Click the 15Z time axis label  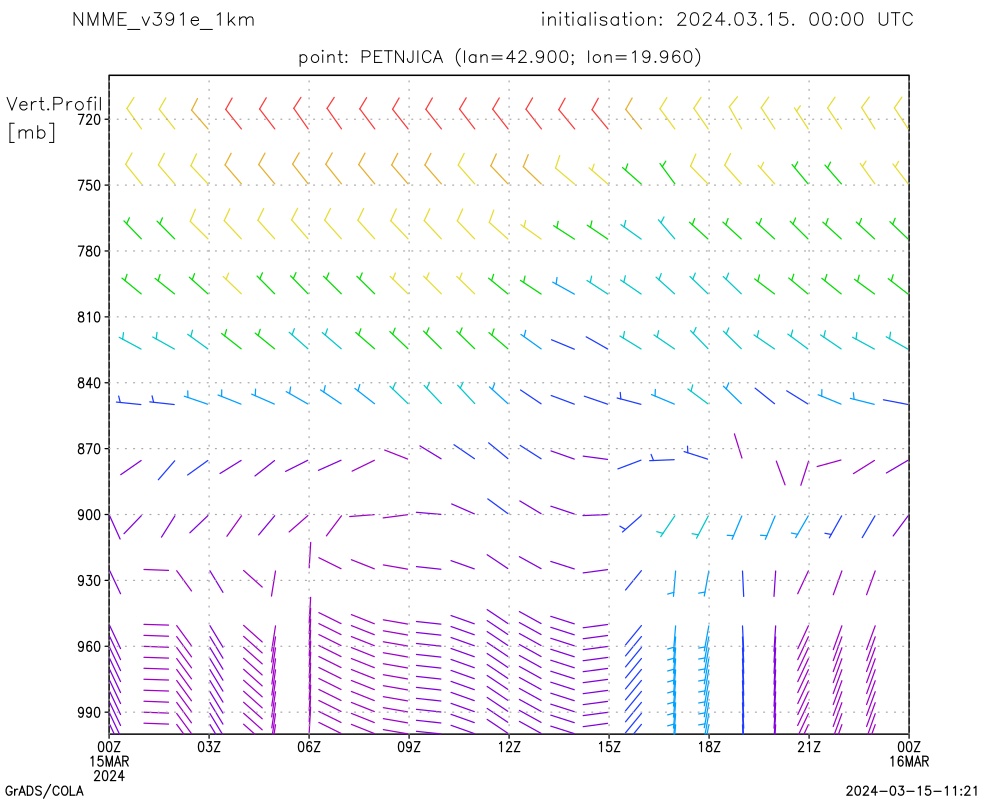tap(609, 746)
